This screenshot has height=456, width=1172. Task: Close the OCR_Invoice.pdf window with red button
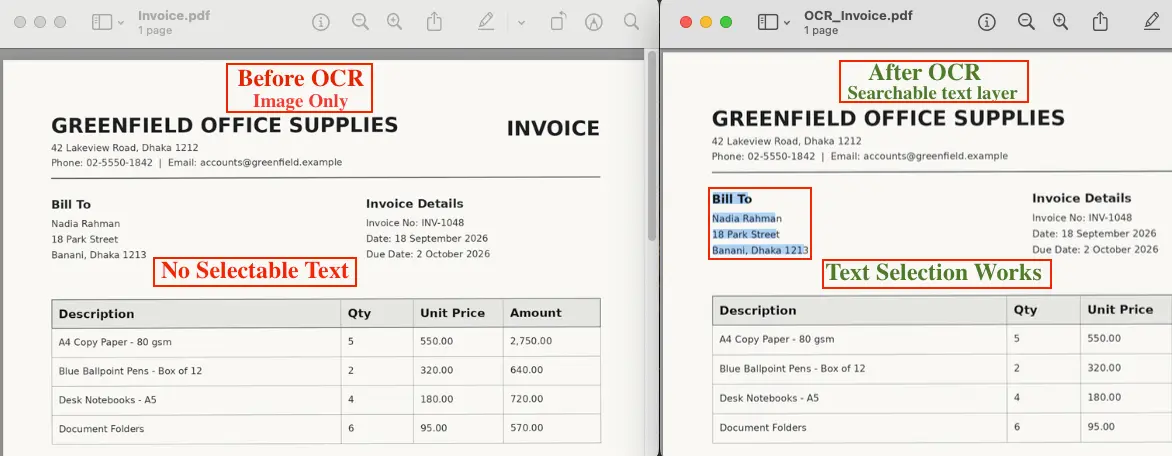click(686, 22)
